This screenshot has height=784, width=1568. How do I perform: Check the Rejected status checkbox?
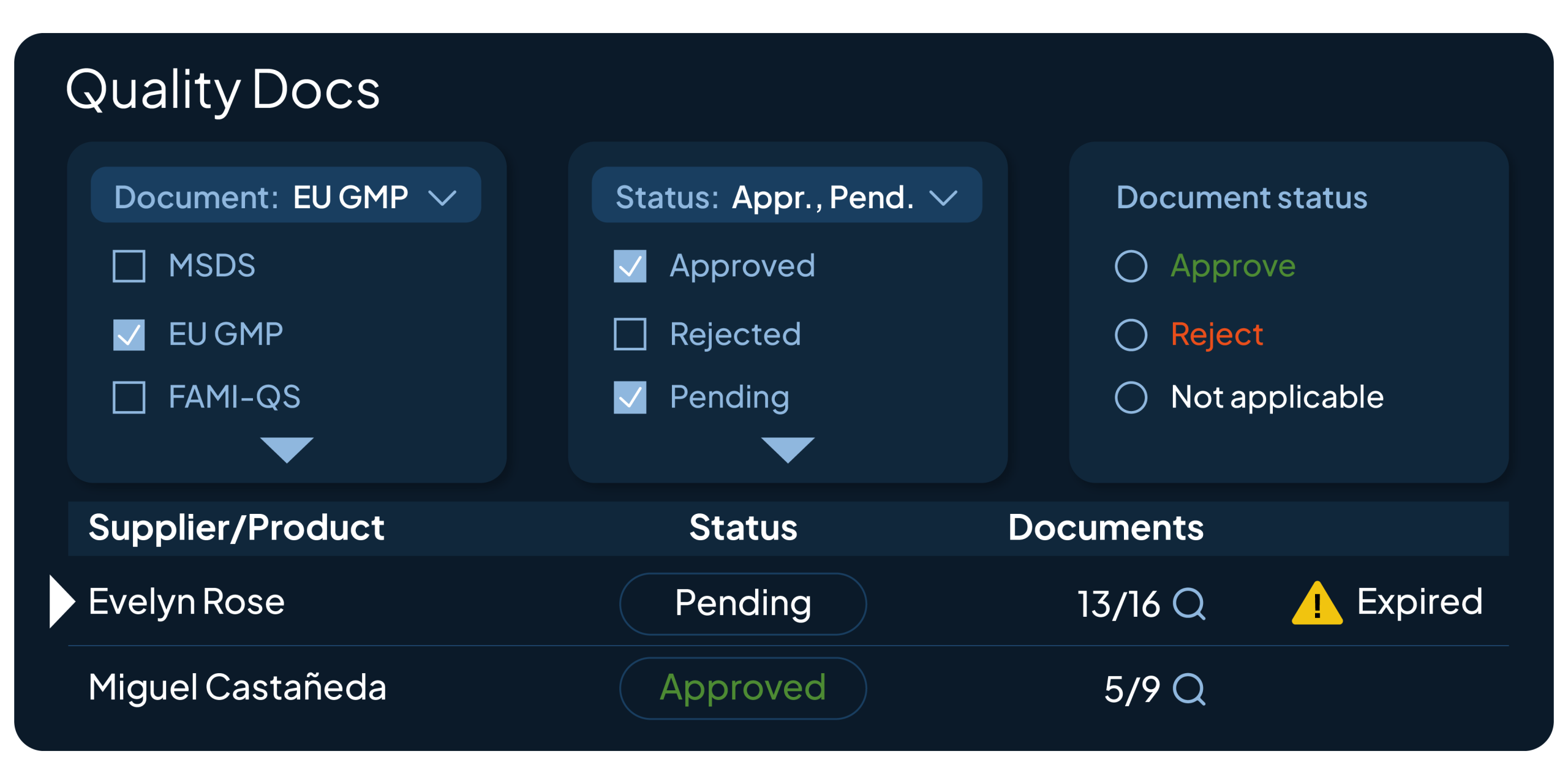tap(630, 334)
